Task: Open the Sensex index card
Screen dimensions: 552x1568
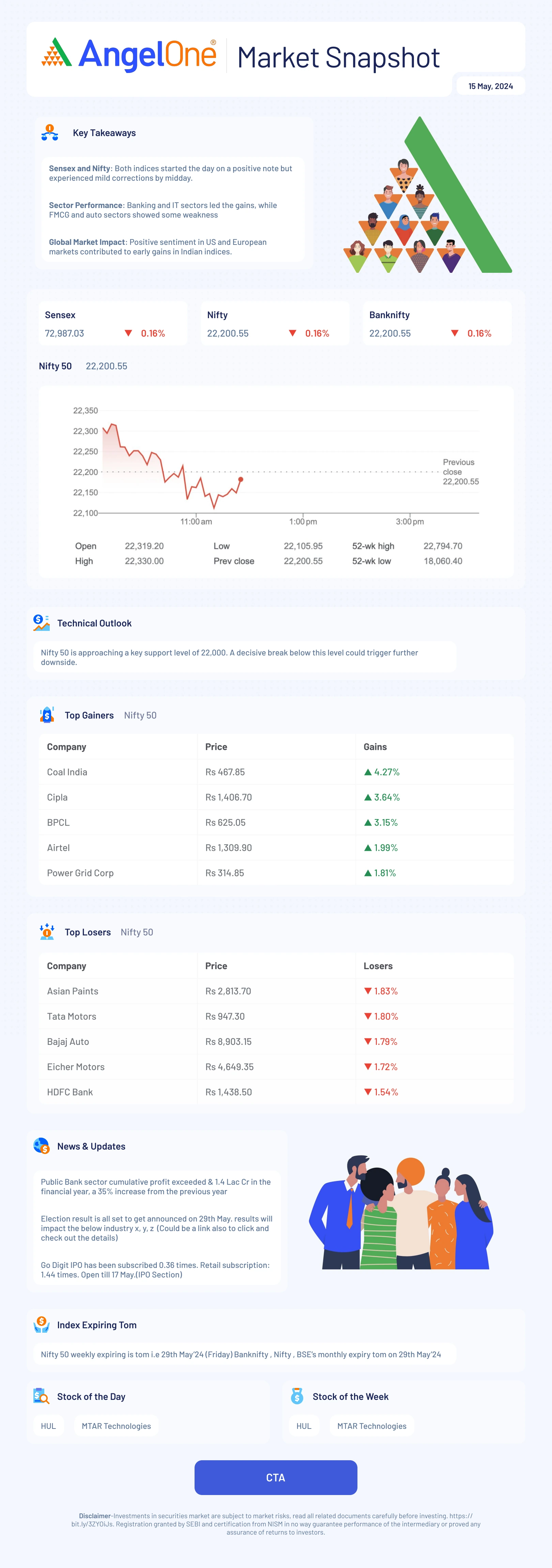Action: [113, 323]
